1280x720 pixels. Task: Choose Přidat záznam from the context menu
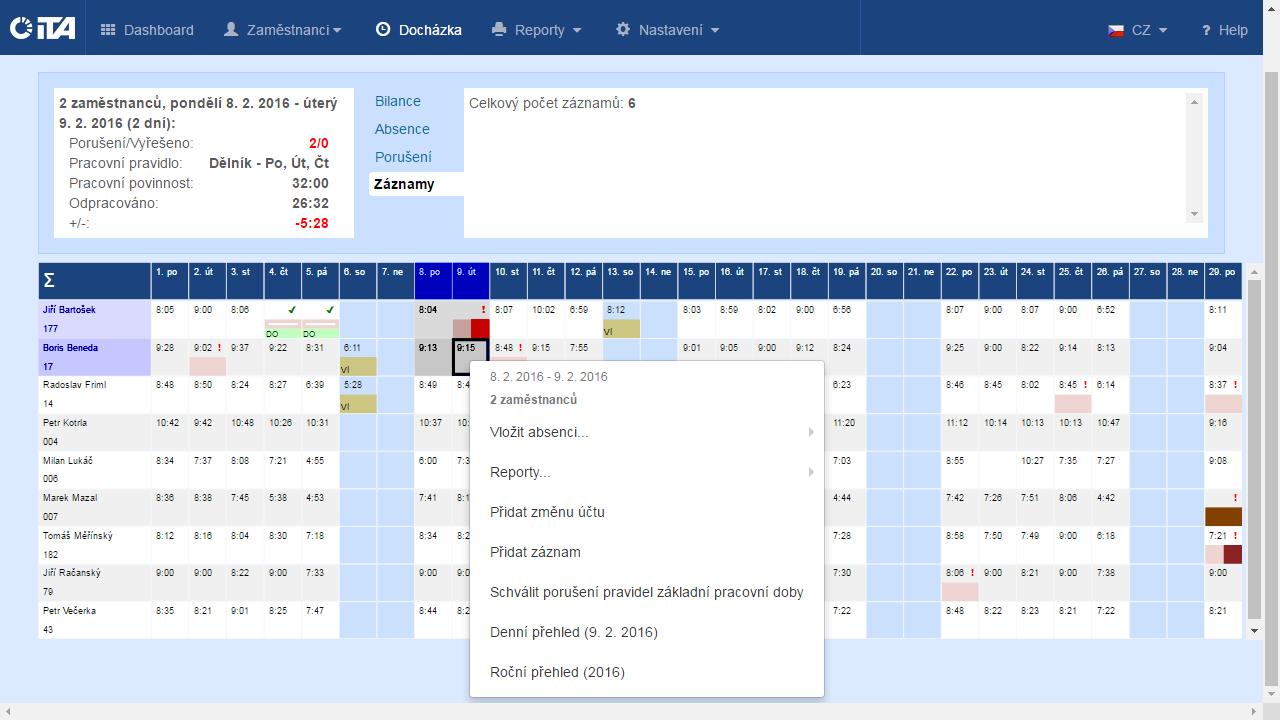[x=535, y=552]
